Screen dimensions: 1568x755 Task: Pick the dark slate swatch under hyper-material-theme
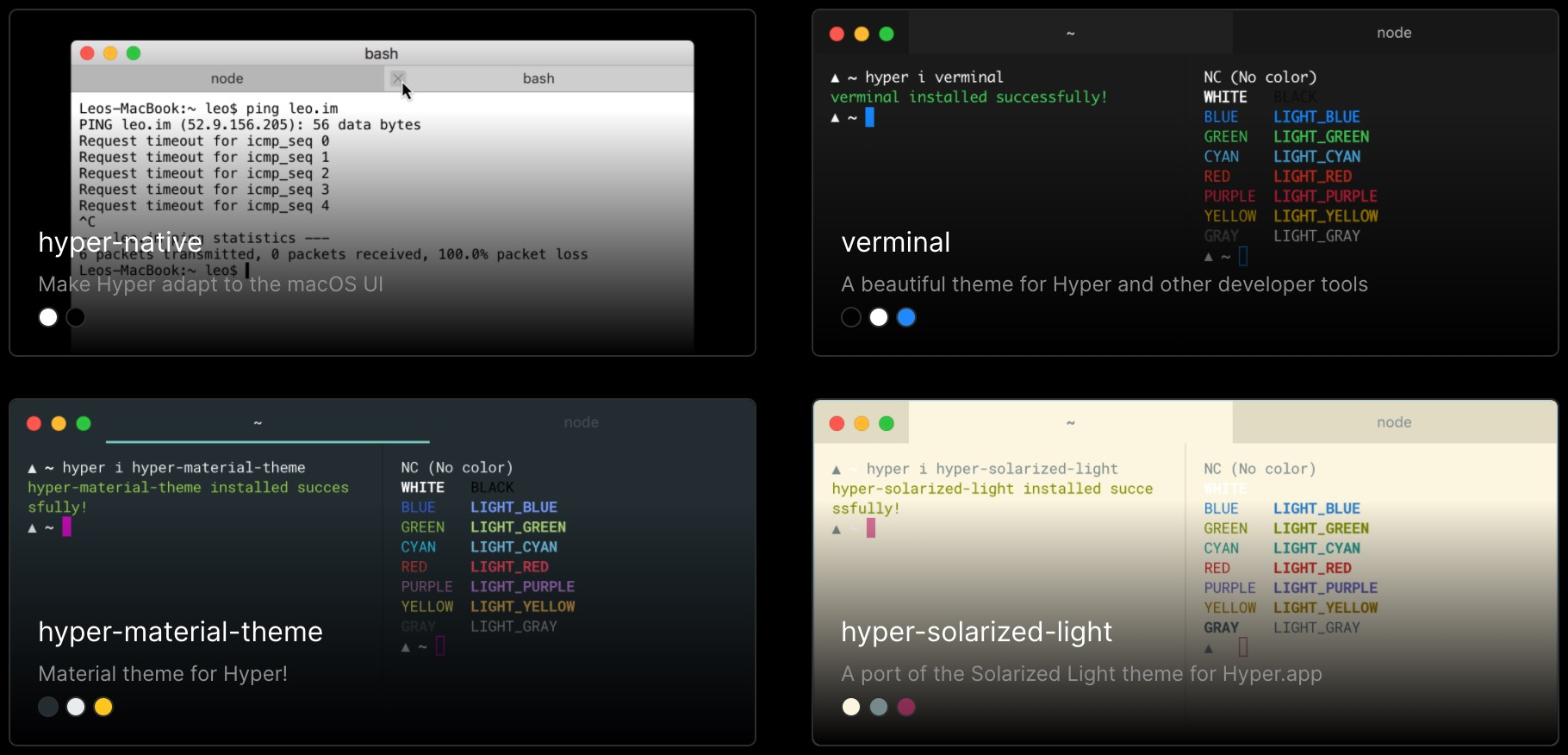click(x=48, y=707)
